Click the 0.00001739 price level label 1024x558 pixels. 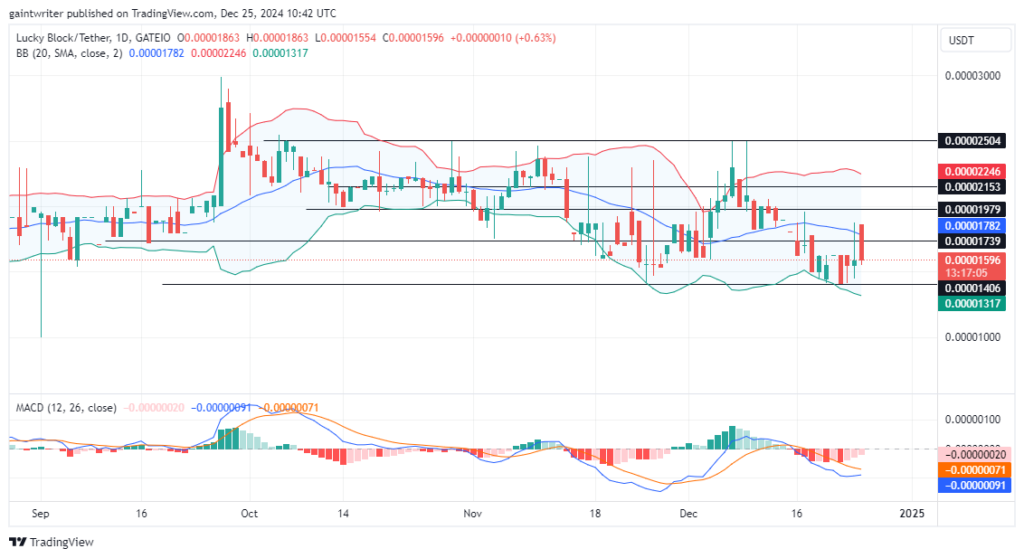click(972, 241)
